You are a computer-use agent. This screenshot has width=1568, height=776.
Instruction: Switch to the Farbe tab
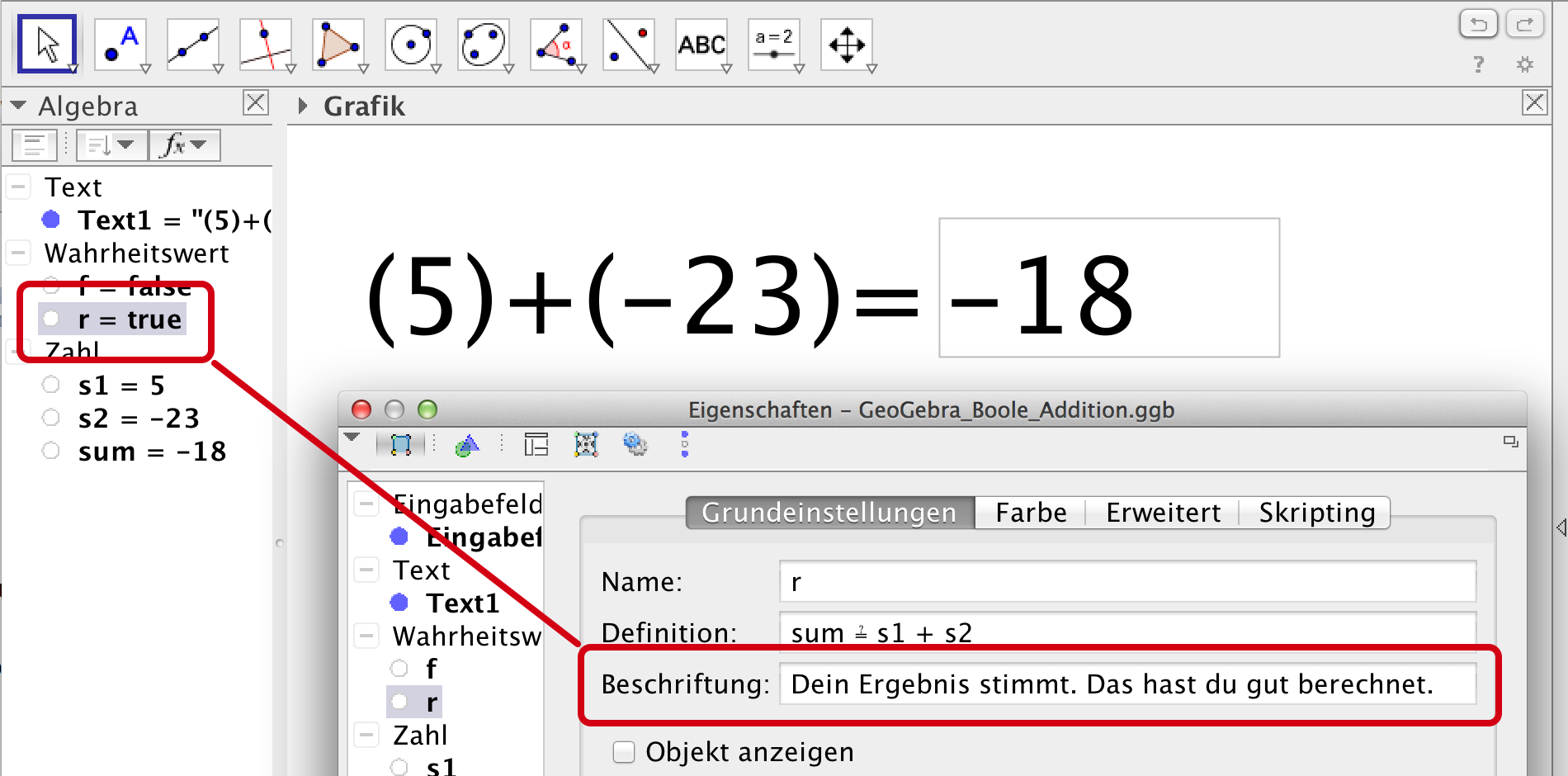coord(1031,513)
